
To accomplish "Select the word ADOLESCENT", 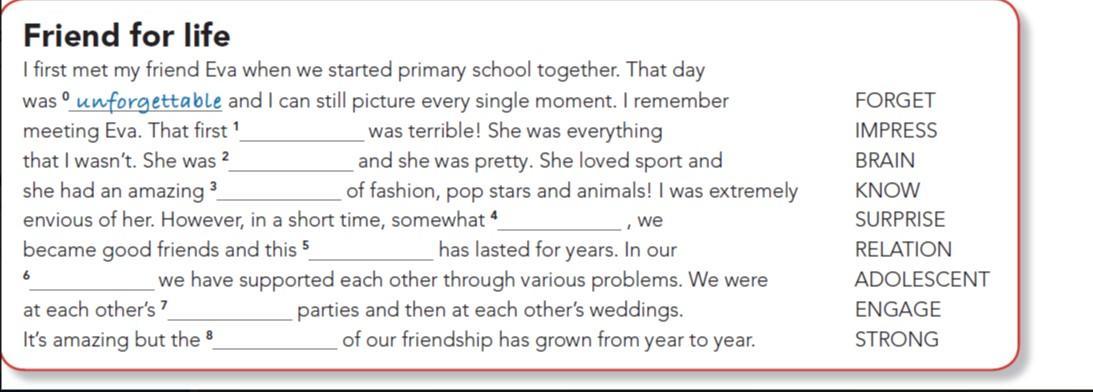I will point(922,280).
